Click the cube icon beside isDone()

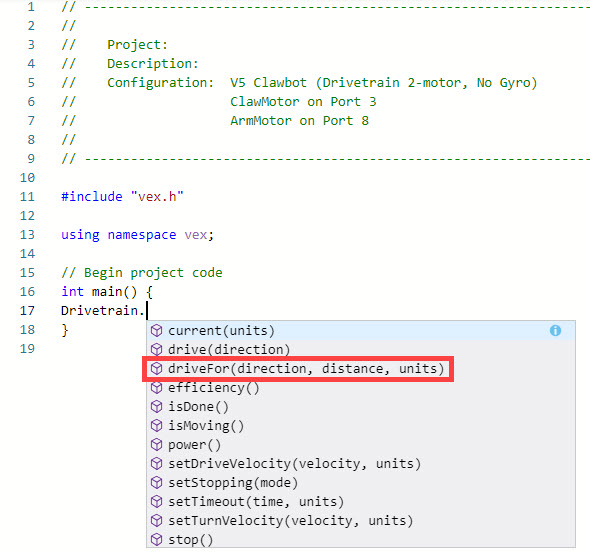(x=157, y=407)
